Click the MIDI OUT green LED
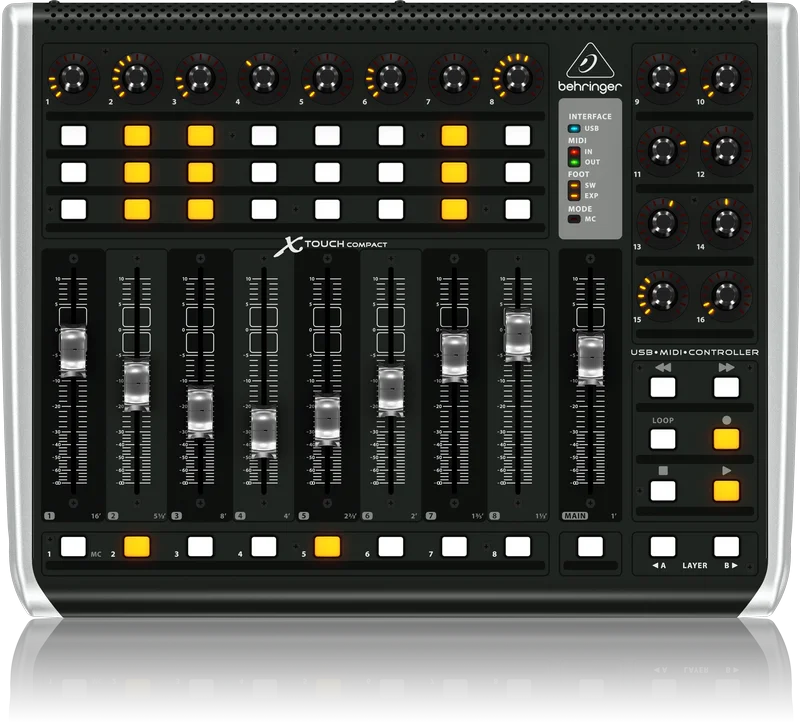 (x=574, y=162)
